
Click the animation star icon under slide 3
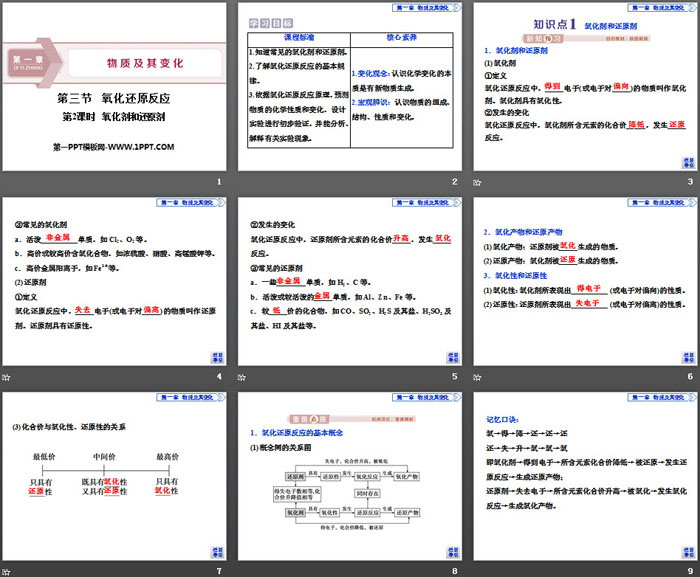[x=477, y=183]
